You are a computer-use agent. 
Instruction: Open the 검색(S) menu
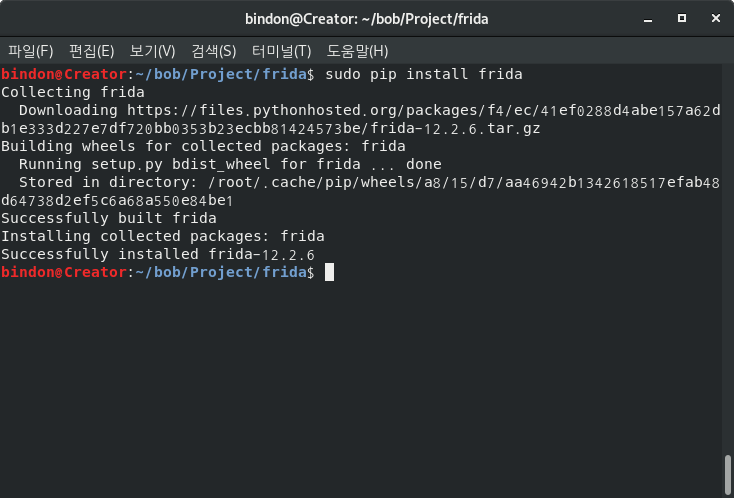point(214,51)
